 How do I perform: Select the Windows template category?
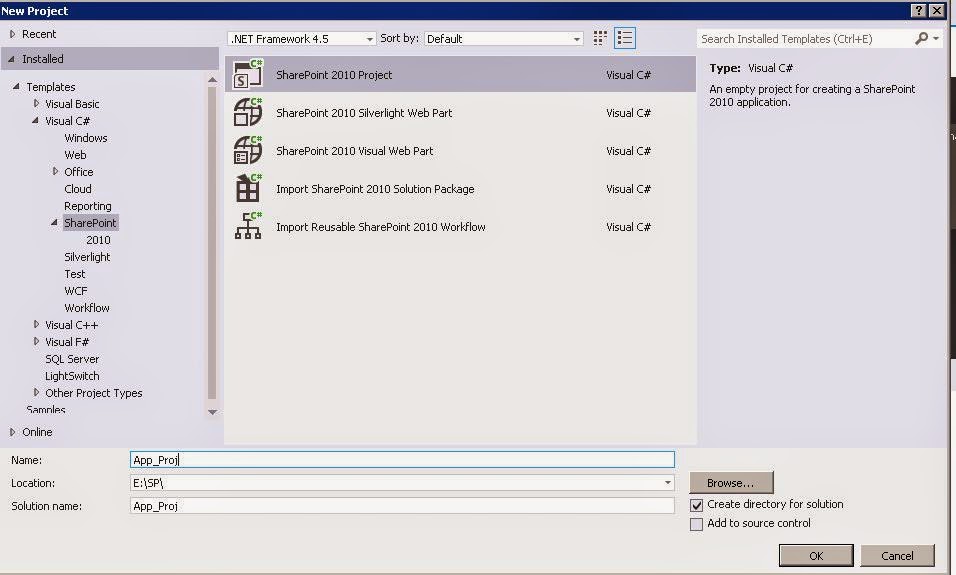pos(85,138)
